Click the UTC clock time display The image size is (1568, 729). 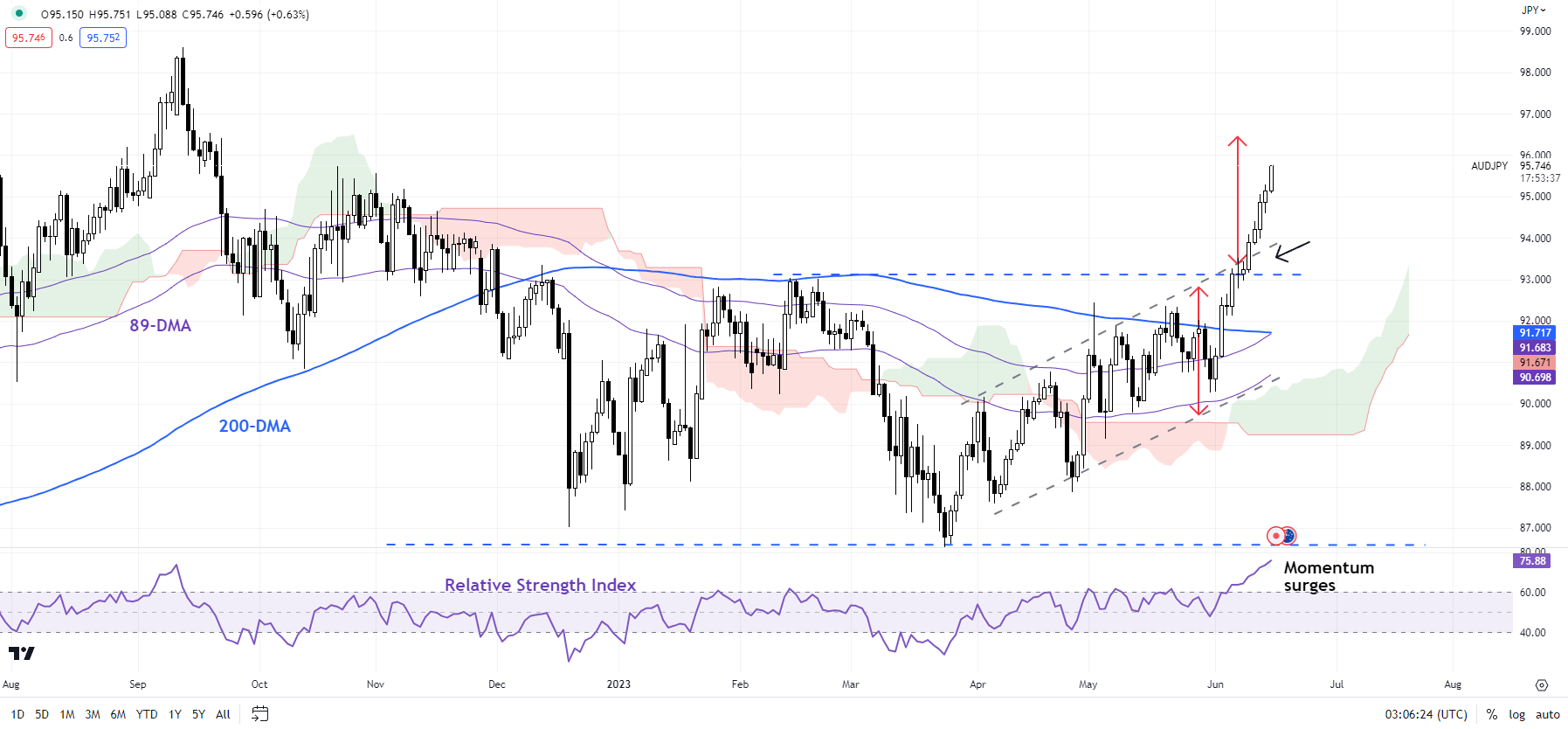tap(1426, 714)
